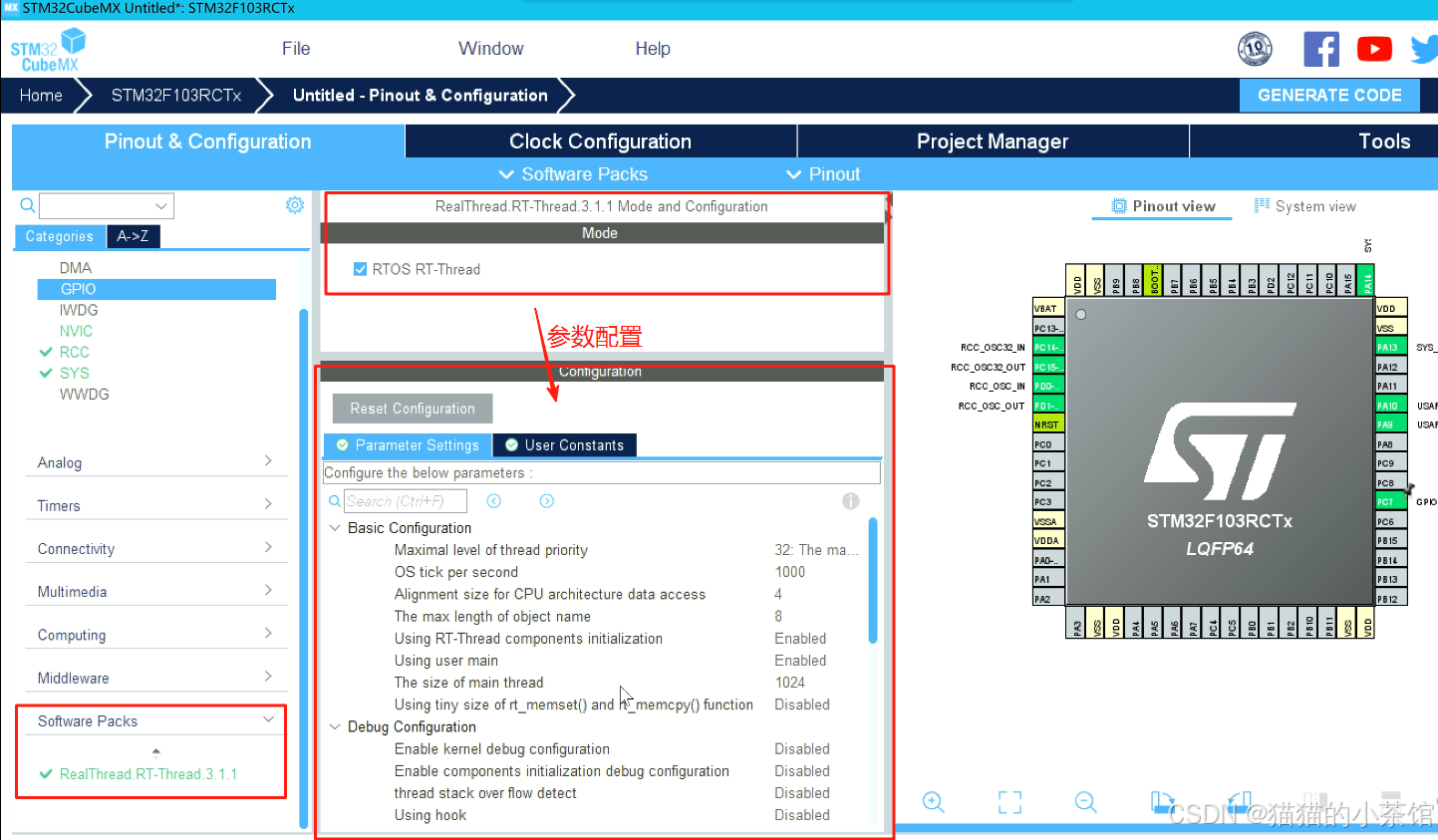Open the Facebook icon link

point(1321,49)
